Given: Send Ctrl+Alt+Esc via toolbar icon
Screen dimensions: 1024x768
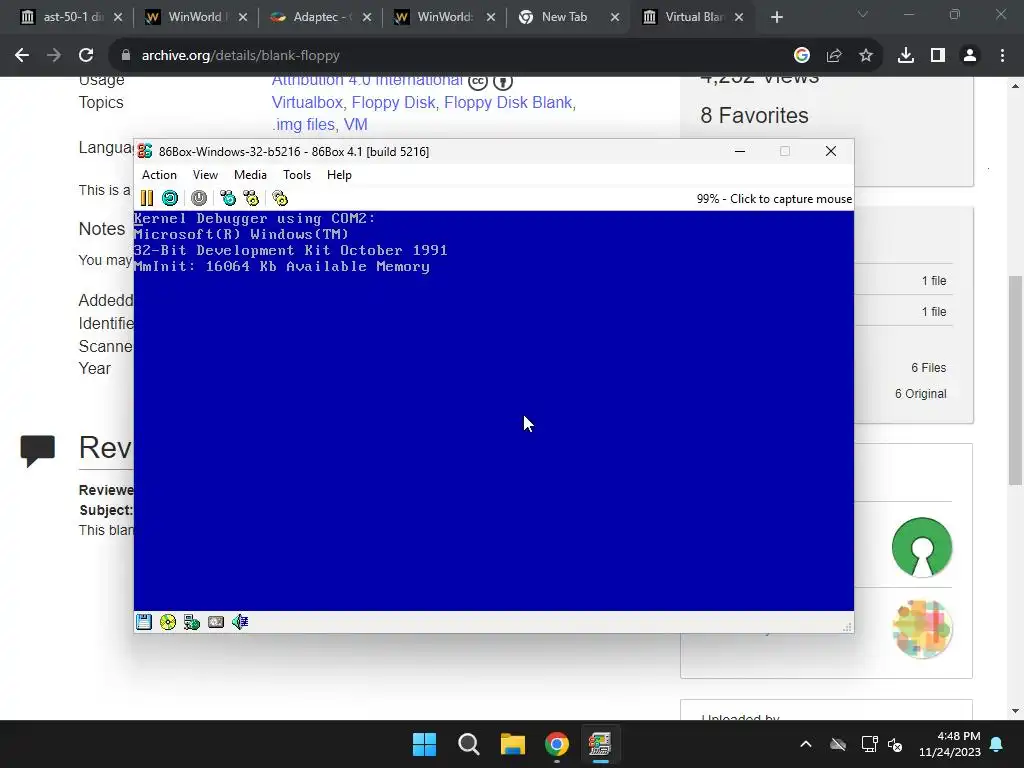Looking at the screenshot, I should click(x=251, y=198).
